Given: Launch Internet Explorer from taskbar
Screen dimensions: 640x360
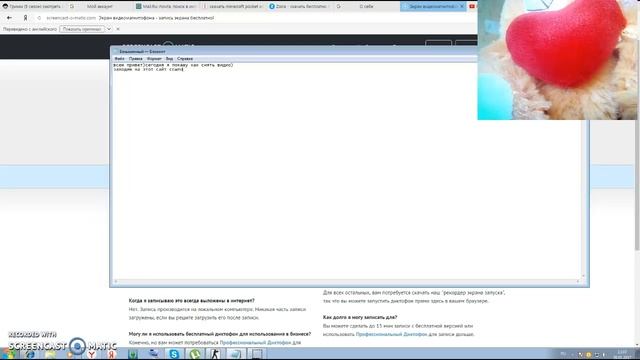Looking at the screenshot, I should click(x=30, y=354).
